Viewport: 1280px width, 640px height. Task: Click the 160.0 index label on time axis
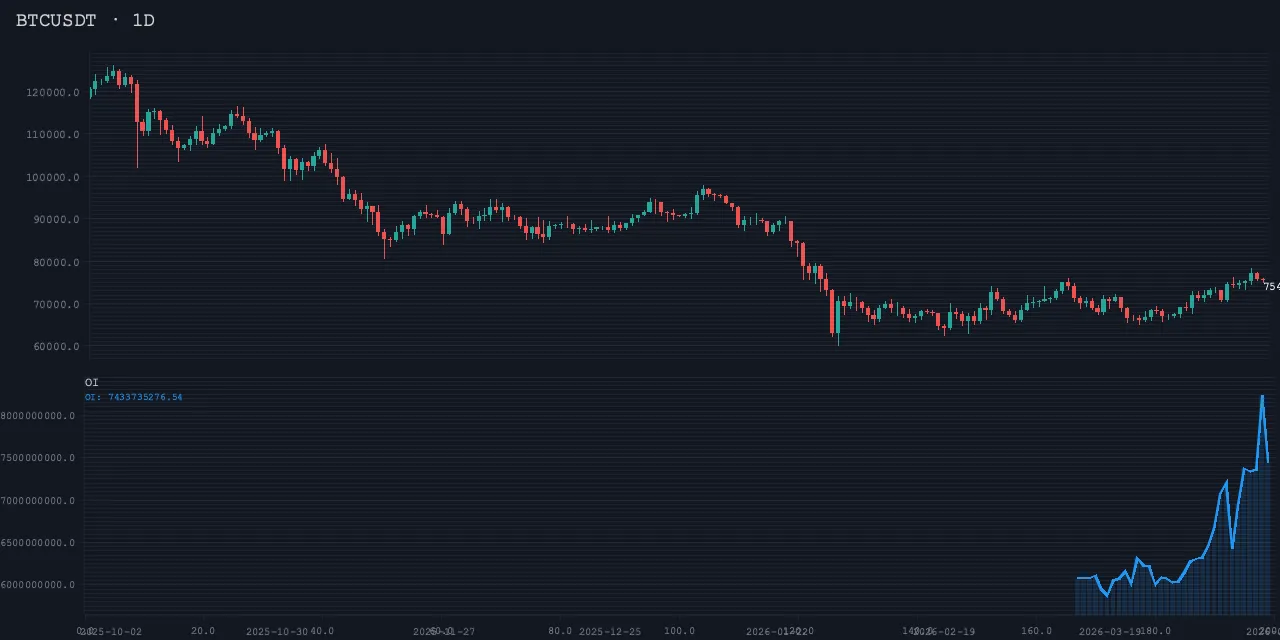[1036, 631]
